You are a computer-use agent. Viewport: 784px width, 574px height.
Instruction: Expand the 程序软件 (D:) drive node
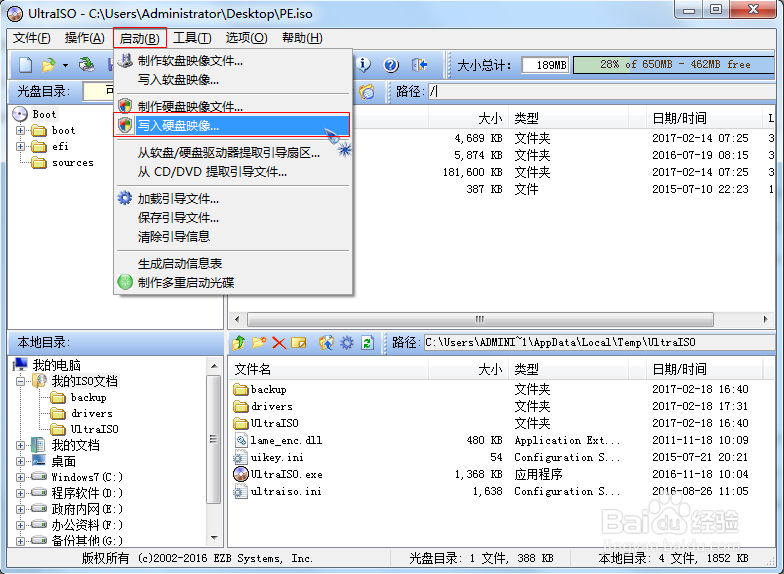20,494
